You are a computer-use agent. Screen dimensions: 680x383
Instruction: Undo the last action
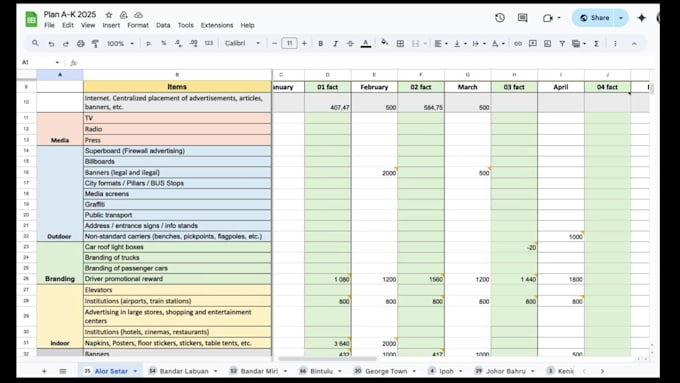(x=51, y=43)
